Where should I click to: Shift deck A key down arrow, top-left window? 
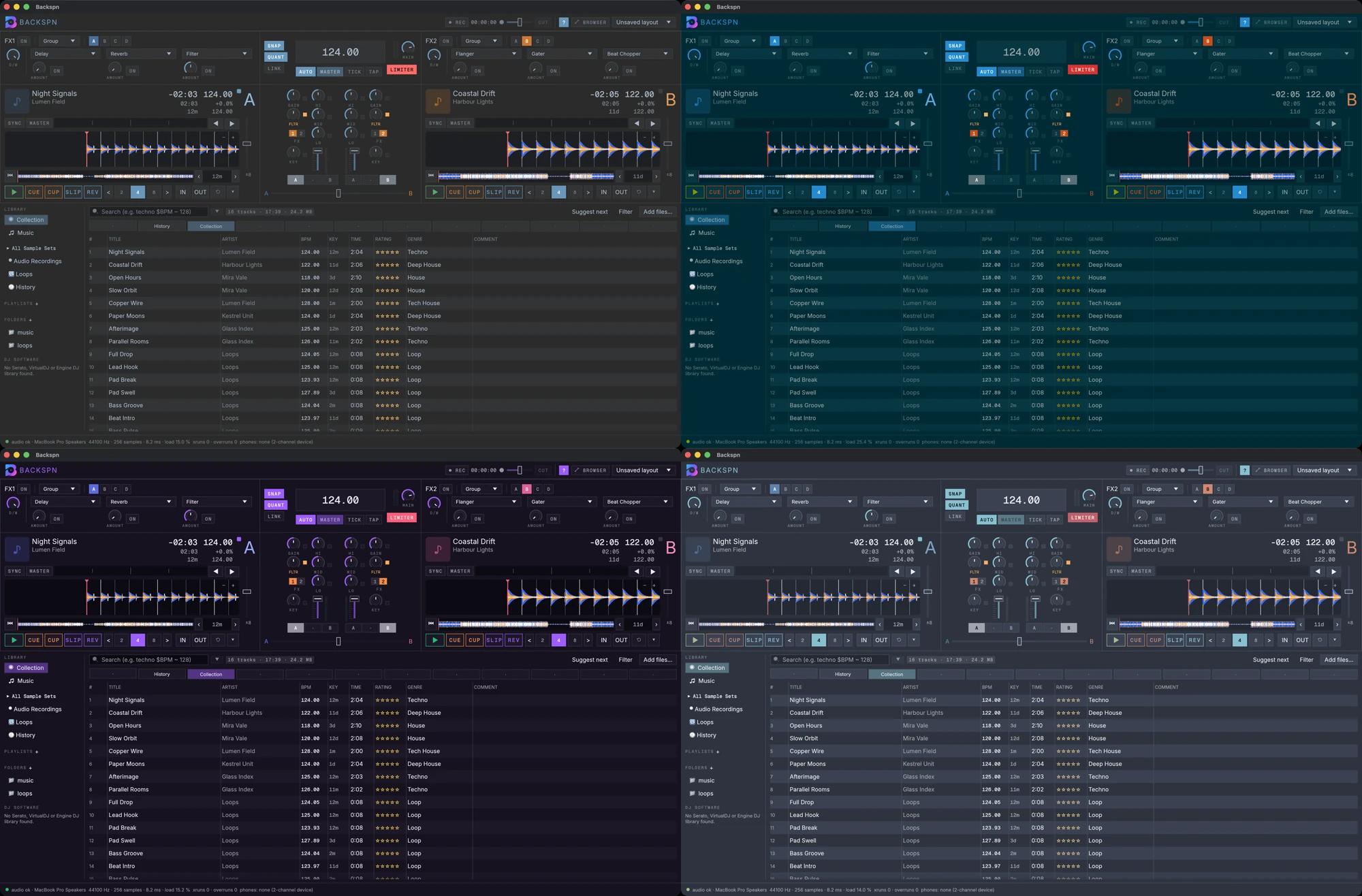[198, 176]
